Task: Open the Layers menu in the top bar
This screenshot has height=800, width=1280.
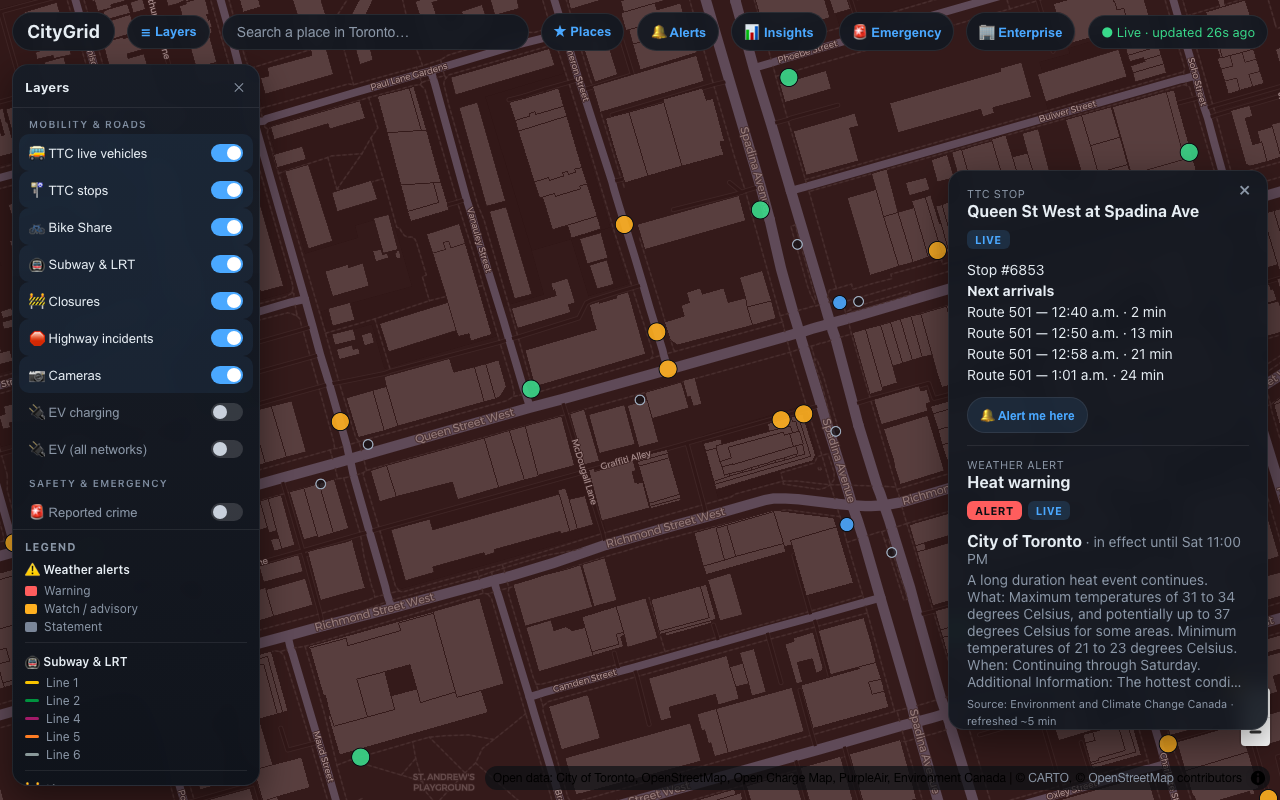Action: pos(168,32)
